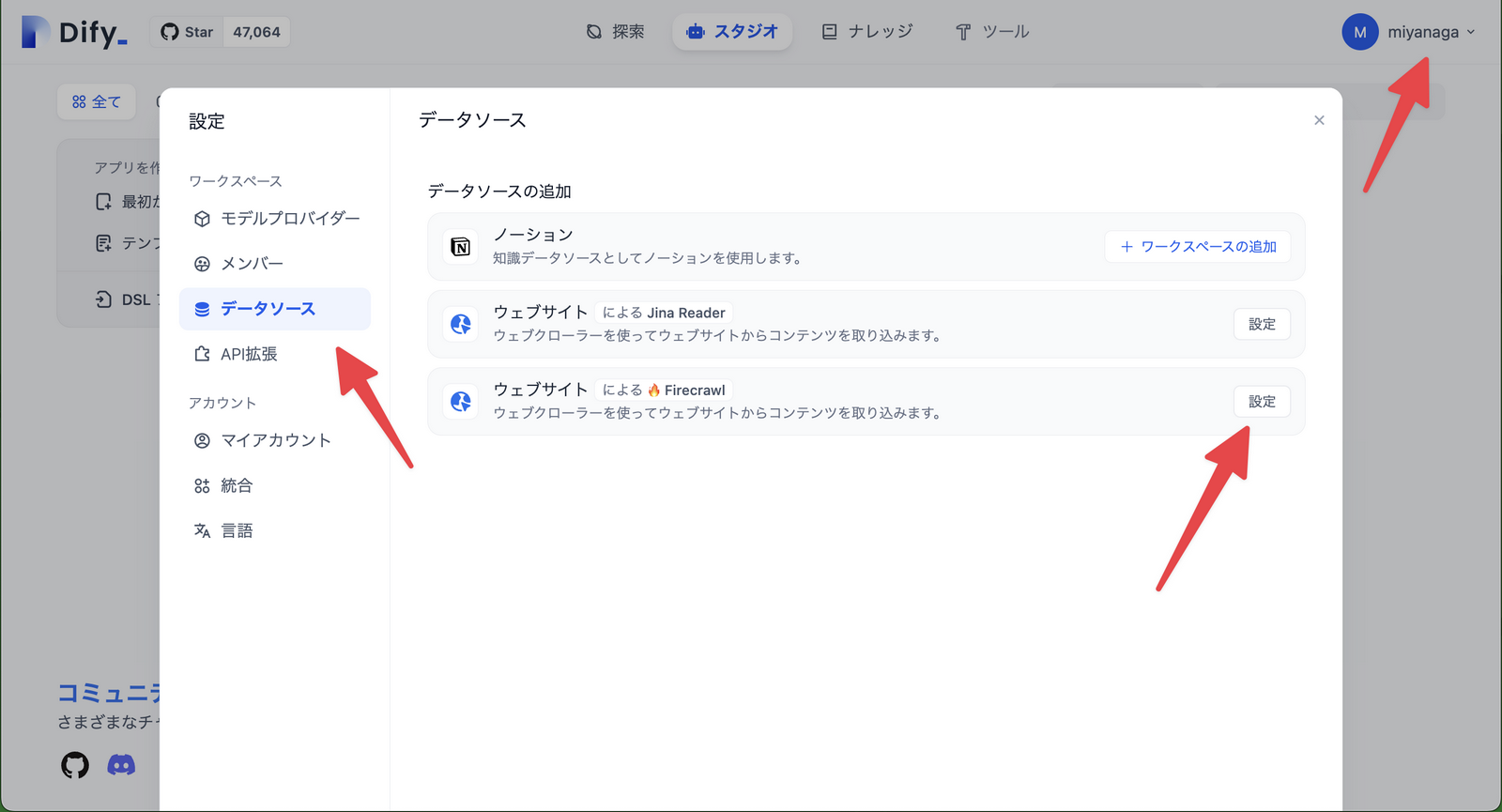Select データソース in settings sidebar
The image size is (1502, 812).
pyautogui.click(x=275, y=309)
